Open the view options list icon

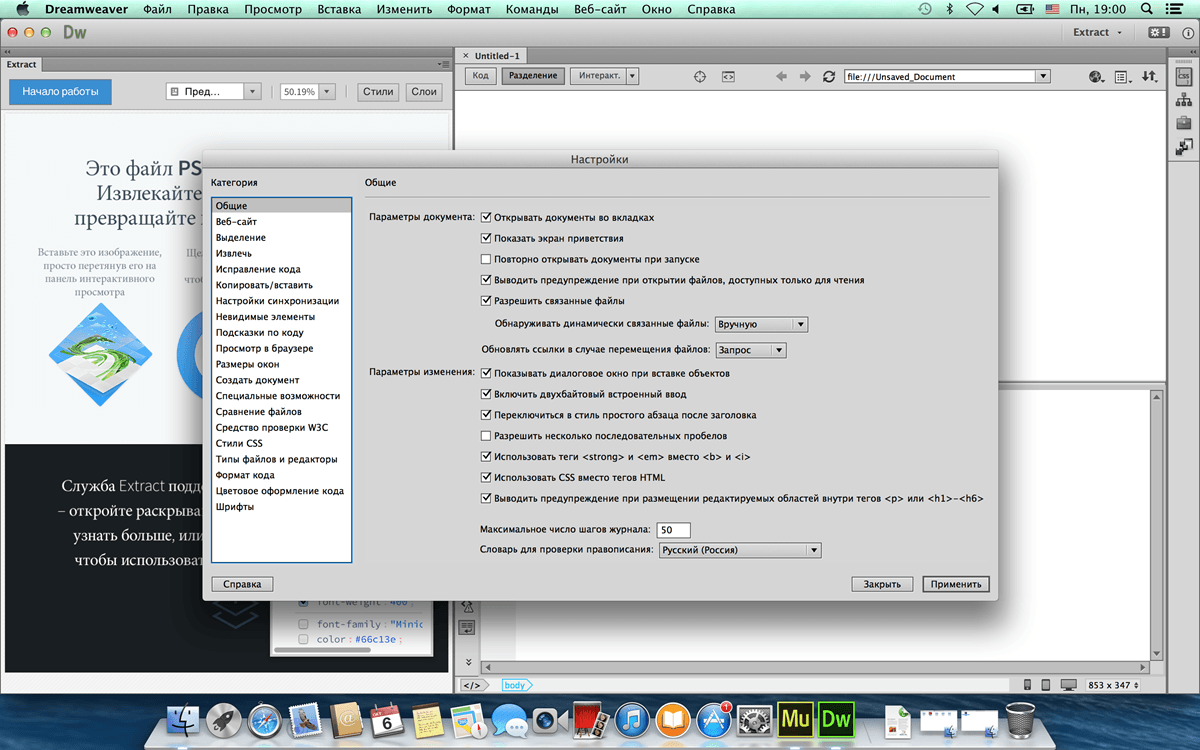1123,76
